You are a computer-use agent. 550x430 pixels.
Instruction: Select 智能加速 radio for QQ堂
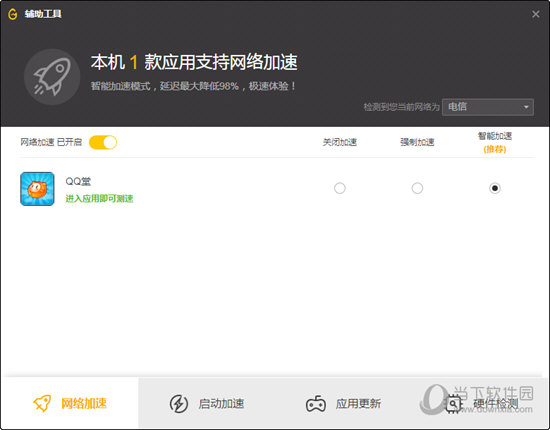495,188
